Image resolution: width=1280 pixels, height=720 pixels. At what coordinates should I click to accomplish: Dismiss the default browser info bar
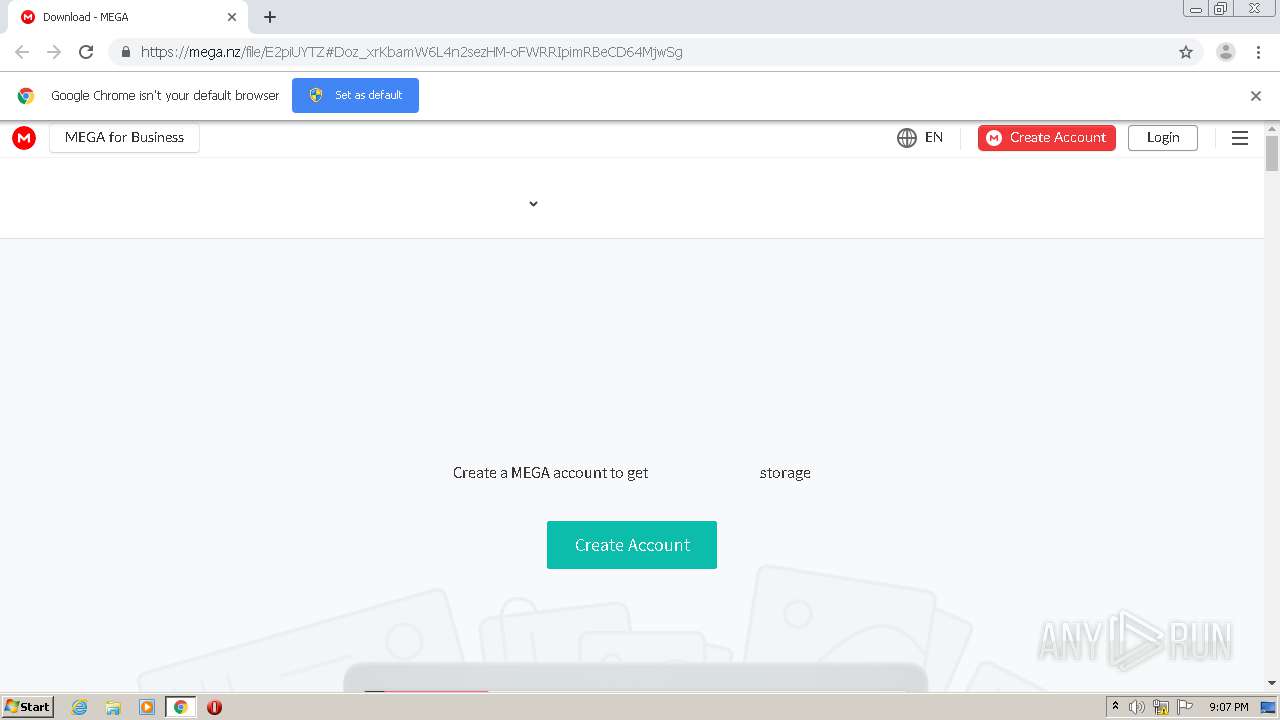1255,96
